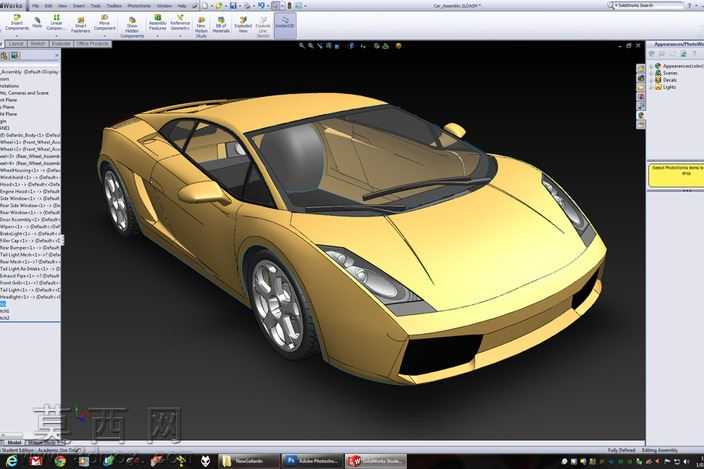The height and width of the screenshot is (469, 704).
Task: Open Gmail icon in taskbar
Action: click(36, 461)
